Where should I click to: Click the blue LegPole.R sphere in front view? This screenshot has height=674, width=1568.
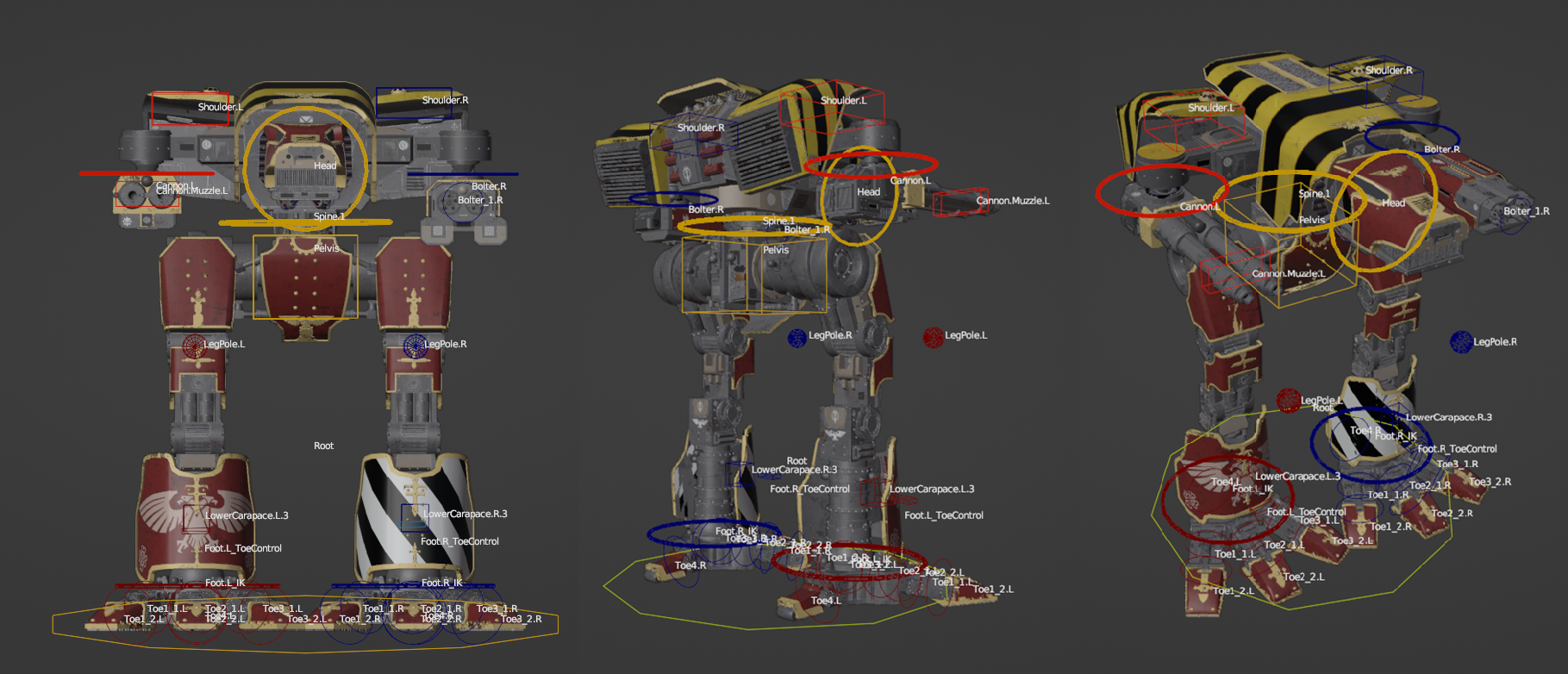point(415,346)
